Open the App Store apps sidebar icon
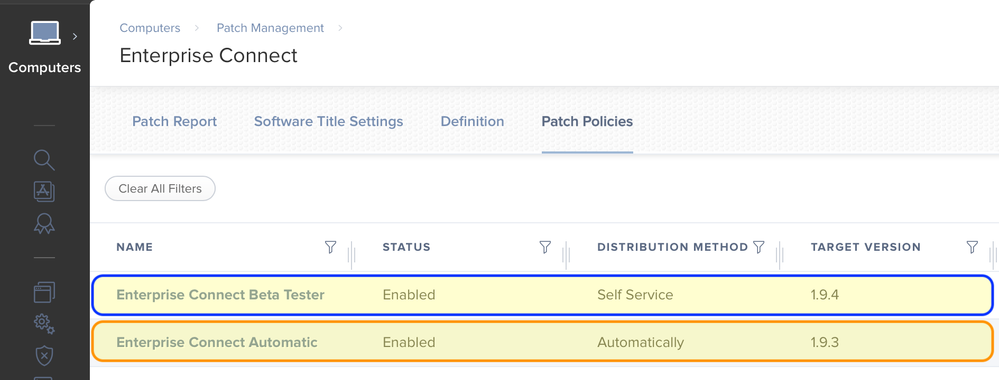The width and height of the screenshot is (999, 380). click(44, 191)
